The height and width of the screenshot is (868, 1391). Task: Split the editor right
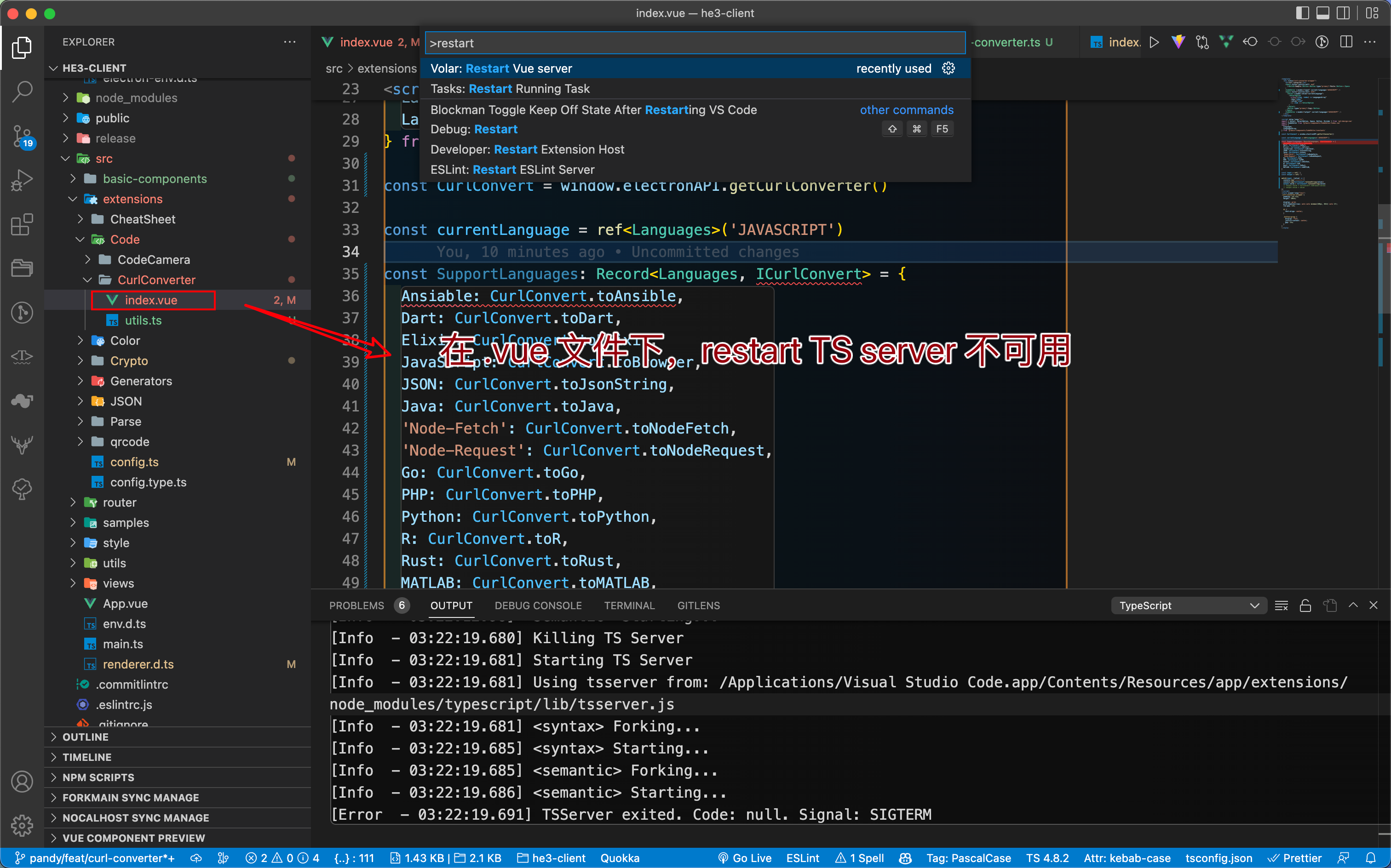coord(1345,42)
